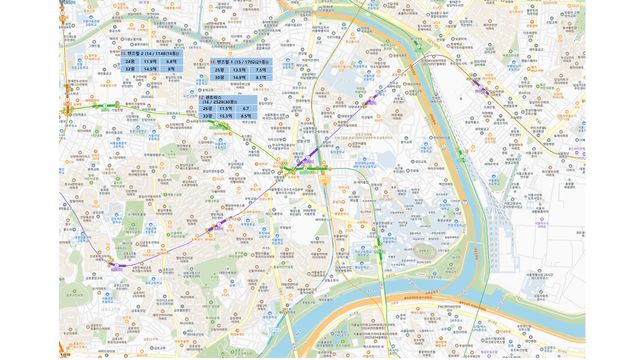This screenshot has width=640, height=360.
Task: Click the 11.5억 price cell
Action: point(226,109)
